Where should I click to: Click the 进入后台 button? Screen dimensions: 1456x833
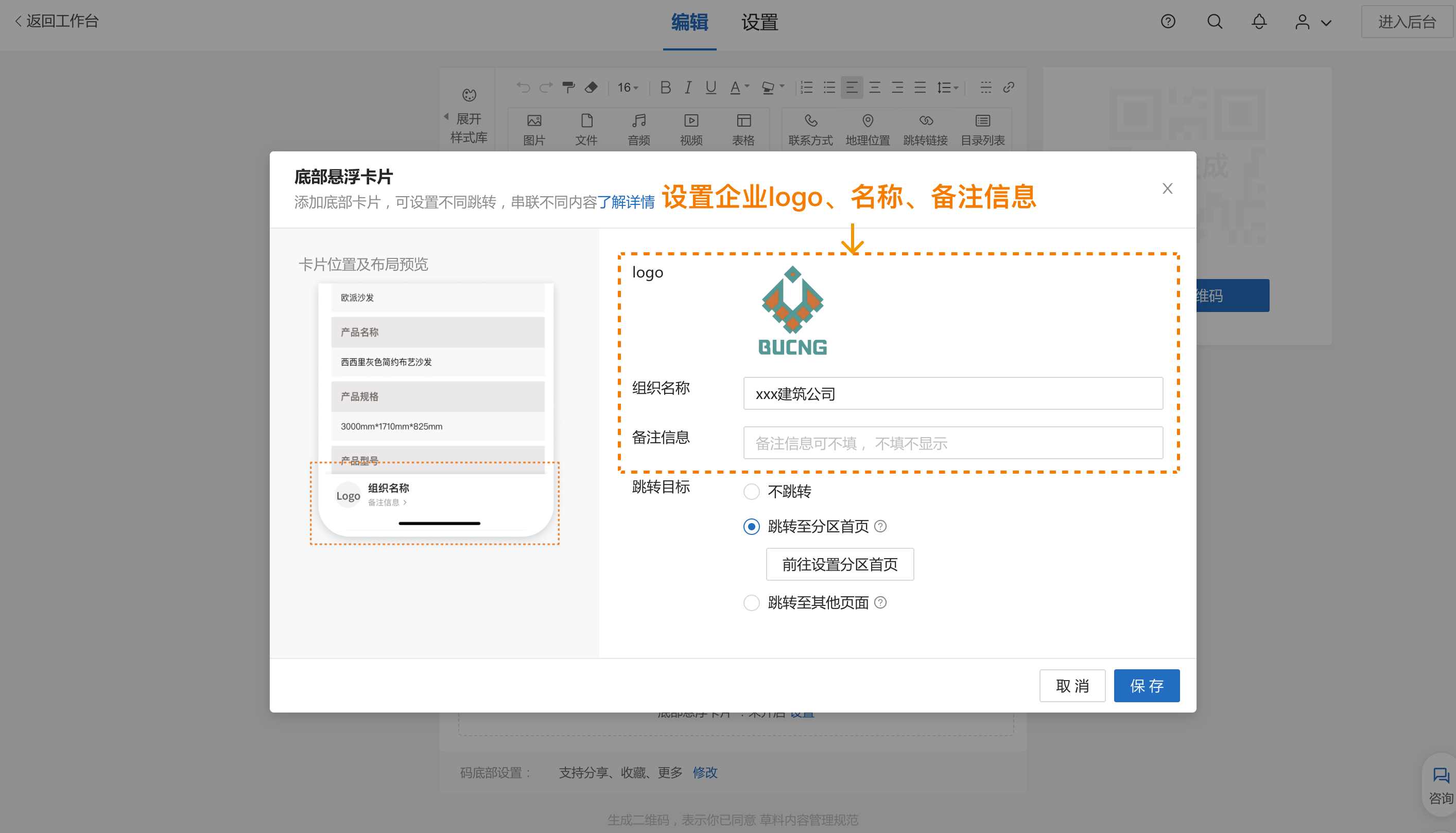pos(1407,22)
